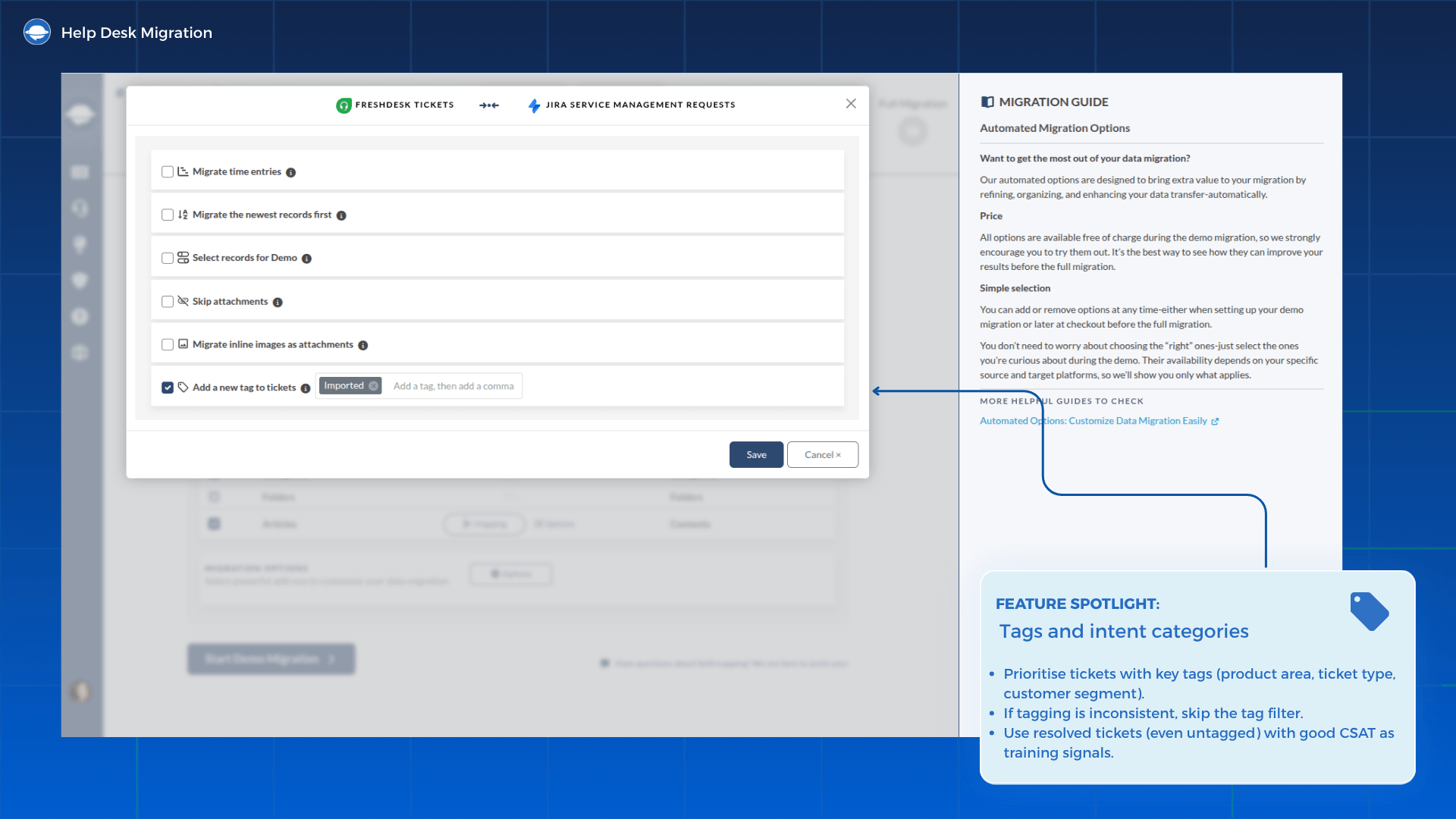Click the Add a tag input field
The height and width of the screenshot is (819, 1456).
(x=453, y=386)
